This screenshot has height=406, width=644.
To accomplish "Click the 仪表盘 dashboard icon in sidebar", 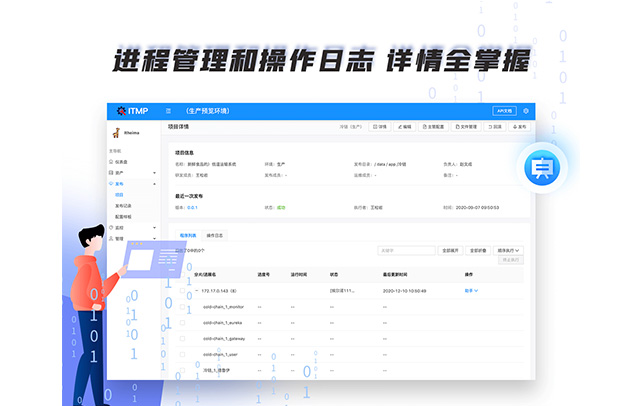I will tap(111, 161).
